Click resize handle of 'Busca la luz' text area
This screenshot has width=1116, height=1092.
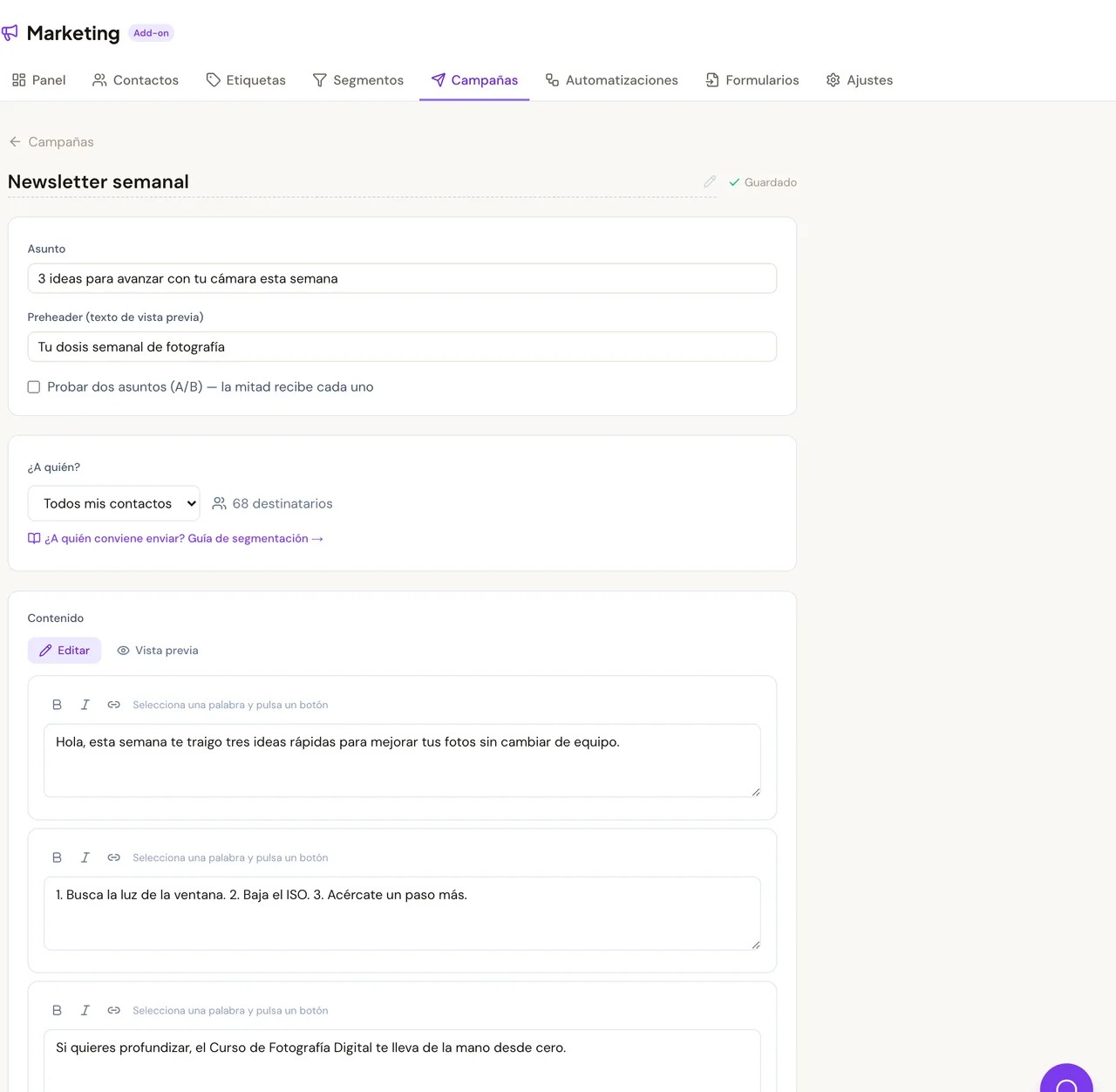pyautogui.click(x=755, y=944)
